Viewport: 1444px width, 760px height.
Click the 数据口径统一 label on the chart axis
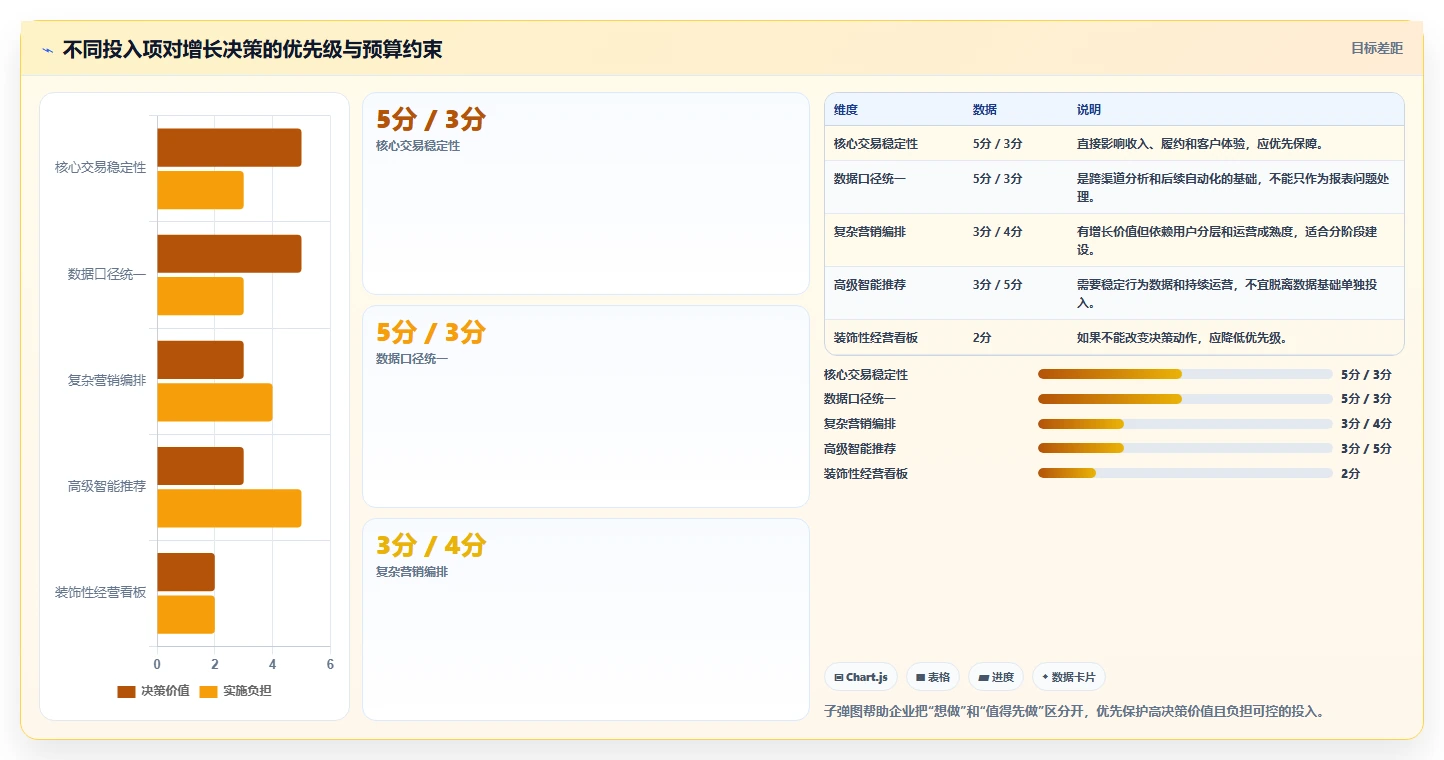click(x=107, y=274)
